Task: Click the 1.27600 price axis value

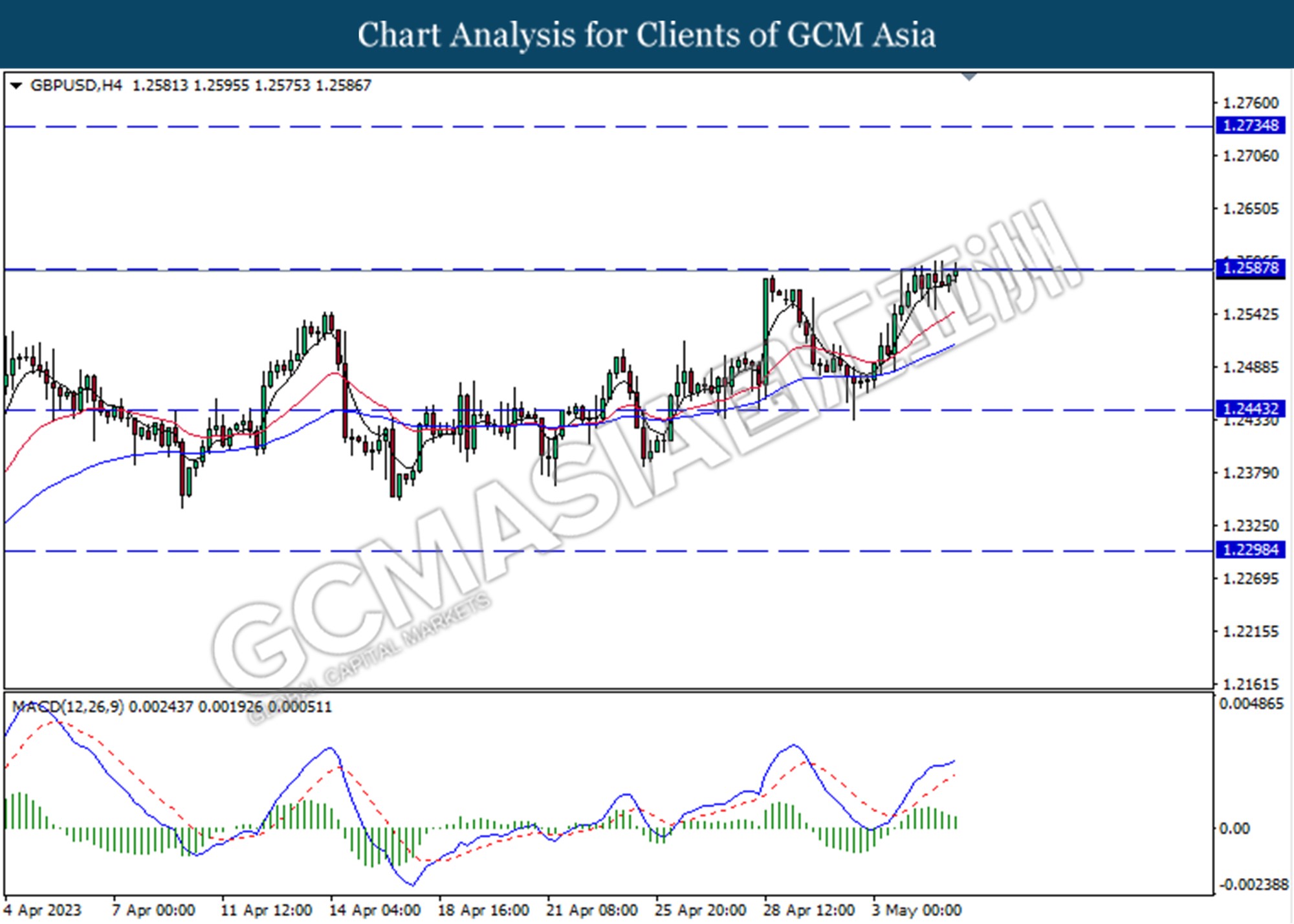Action: coord(1250,103)
